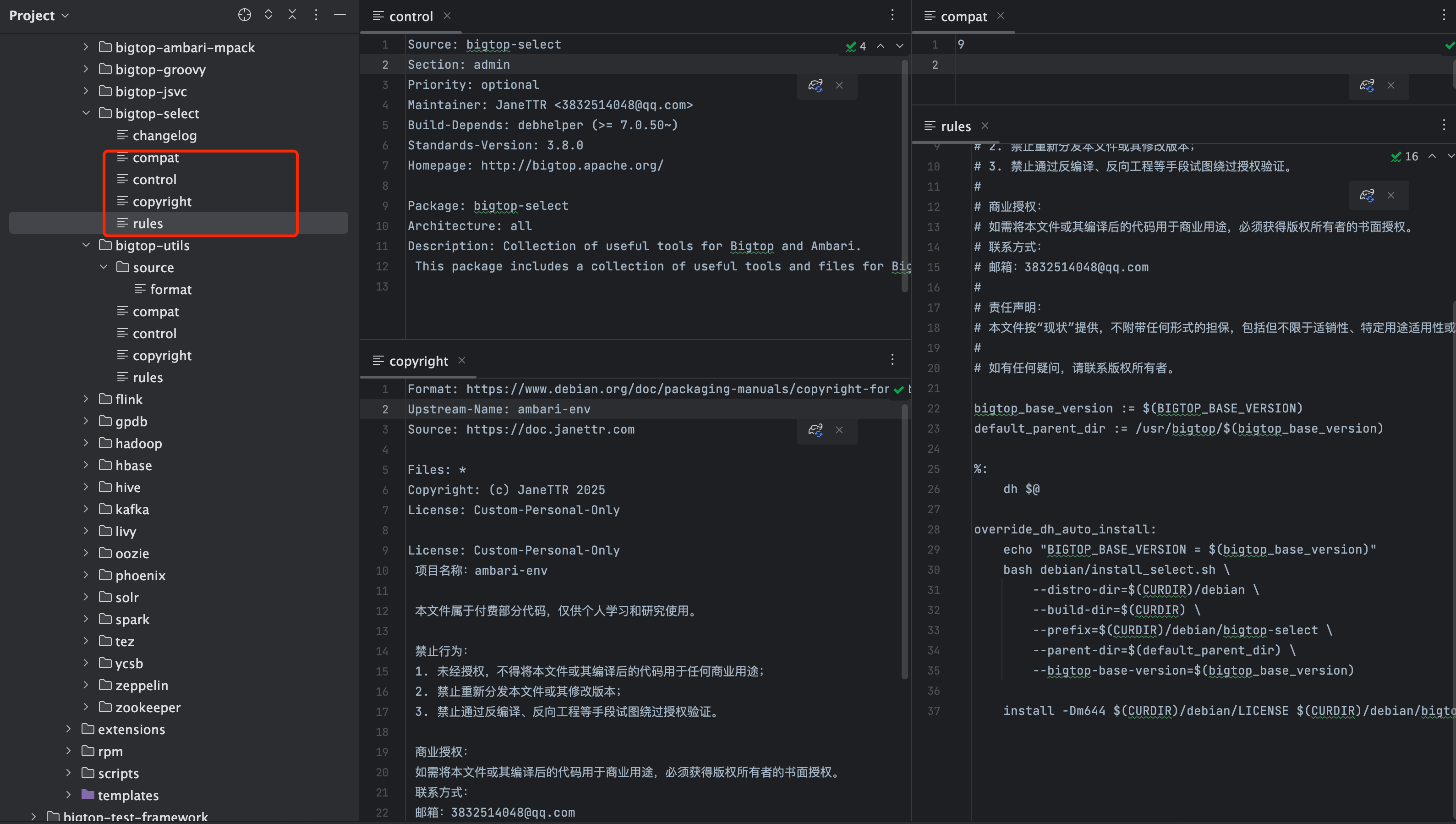This screenshot has height=824, width=1456.
Task: Click 'override_dh_auto_install:' line in rules
Action: click(x=1065, y=529)
